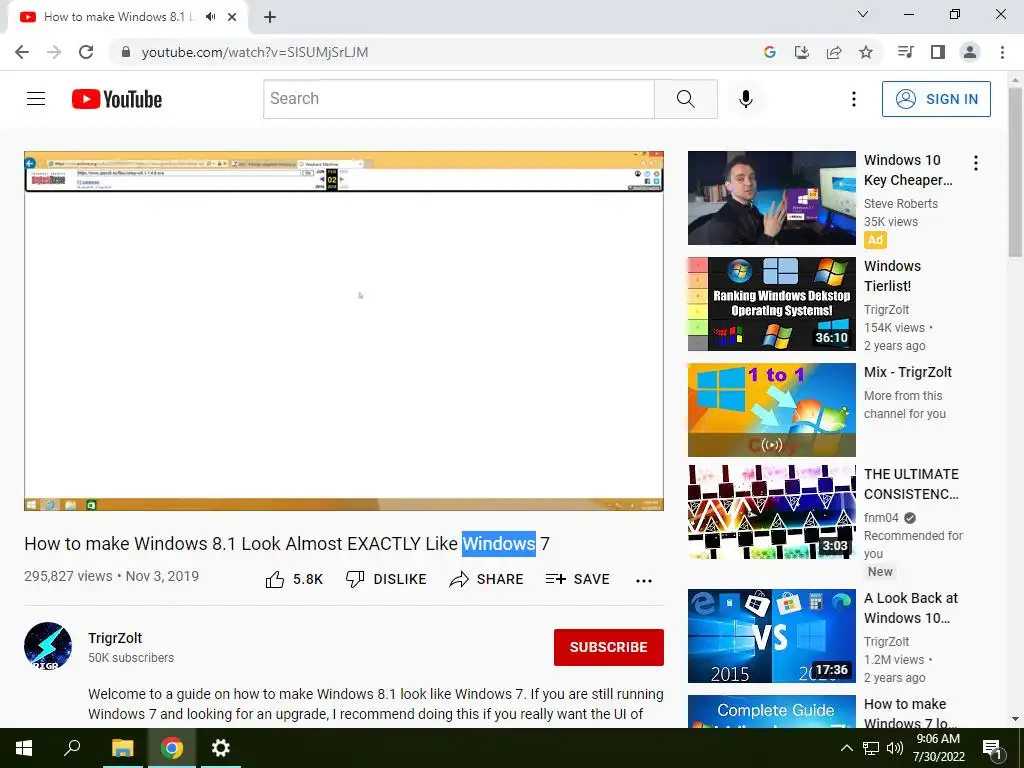Open media controls in Chrome toolbar
The image size is (1024, 768).
906,52
